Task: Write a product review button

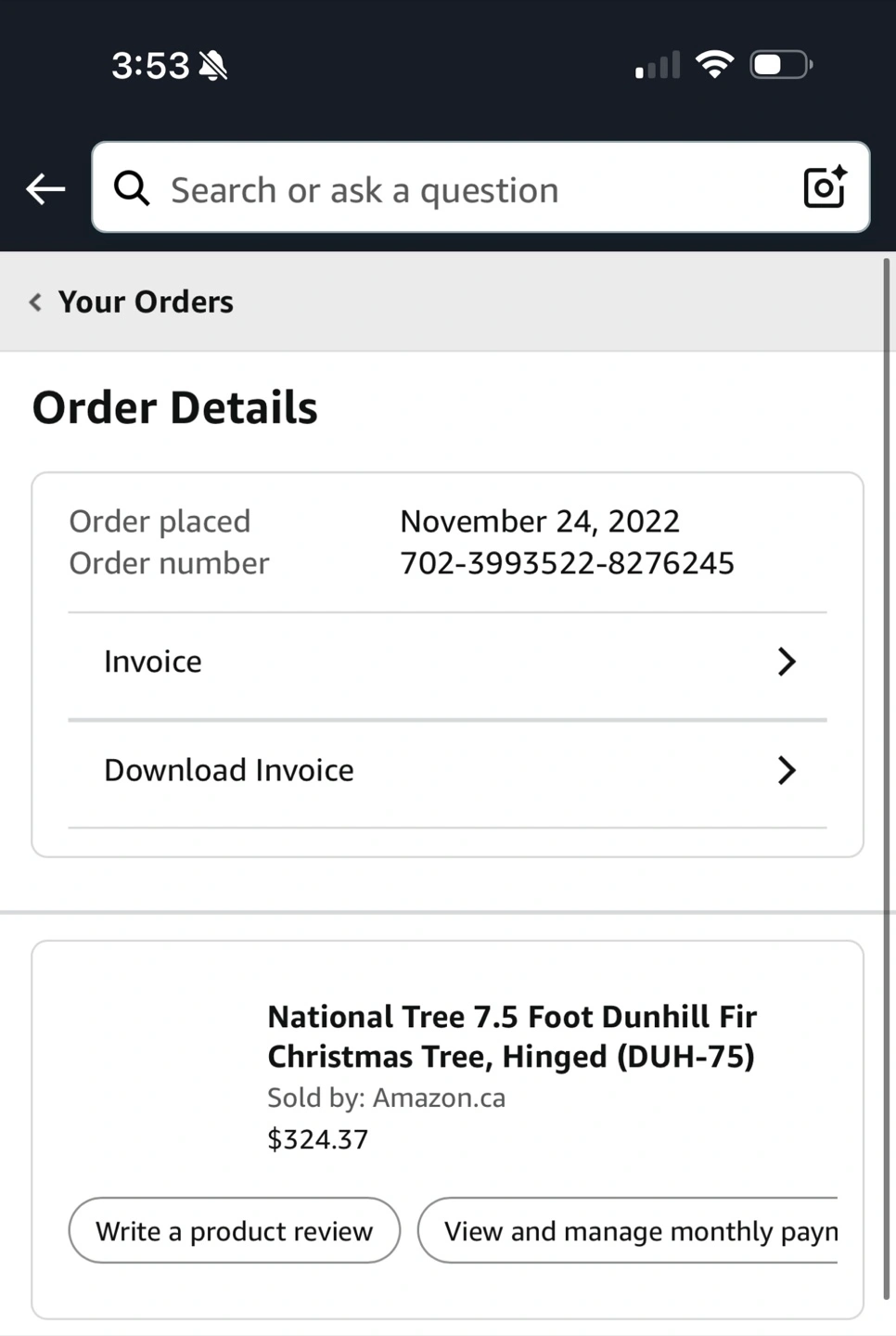Action: (235, 1230)
